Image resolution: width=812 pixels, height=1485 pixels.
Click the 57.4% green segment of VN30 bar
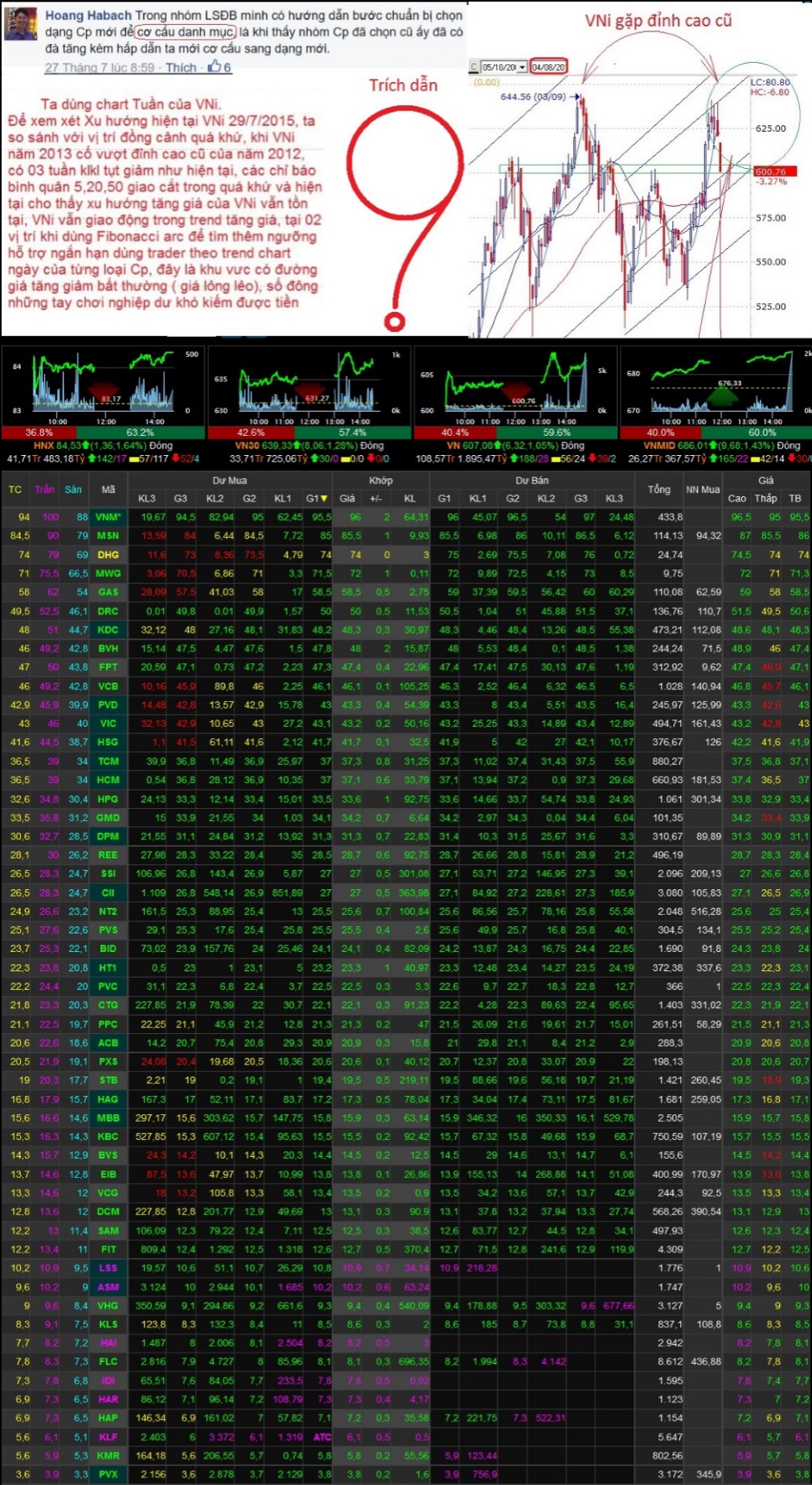[x=352, y=433]
